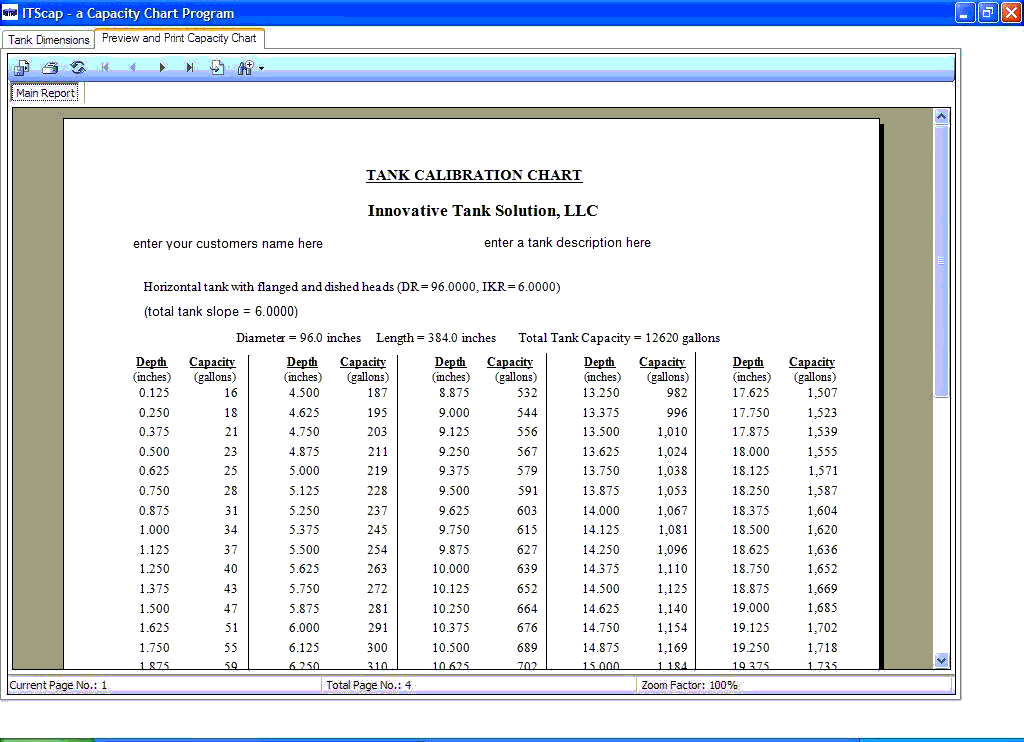Click capacity value 187
The image size is (1024, 742).
(x=377, y=393)
